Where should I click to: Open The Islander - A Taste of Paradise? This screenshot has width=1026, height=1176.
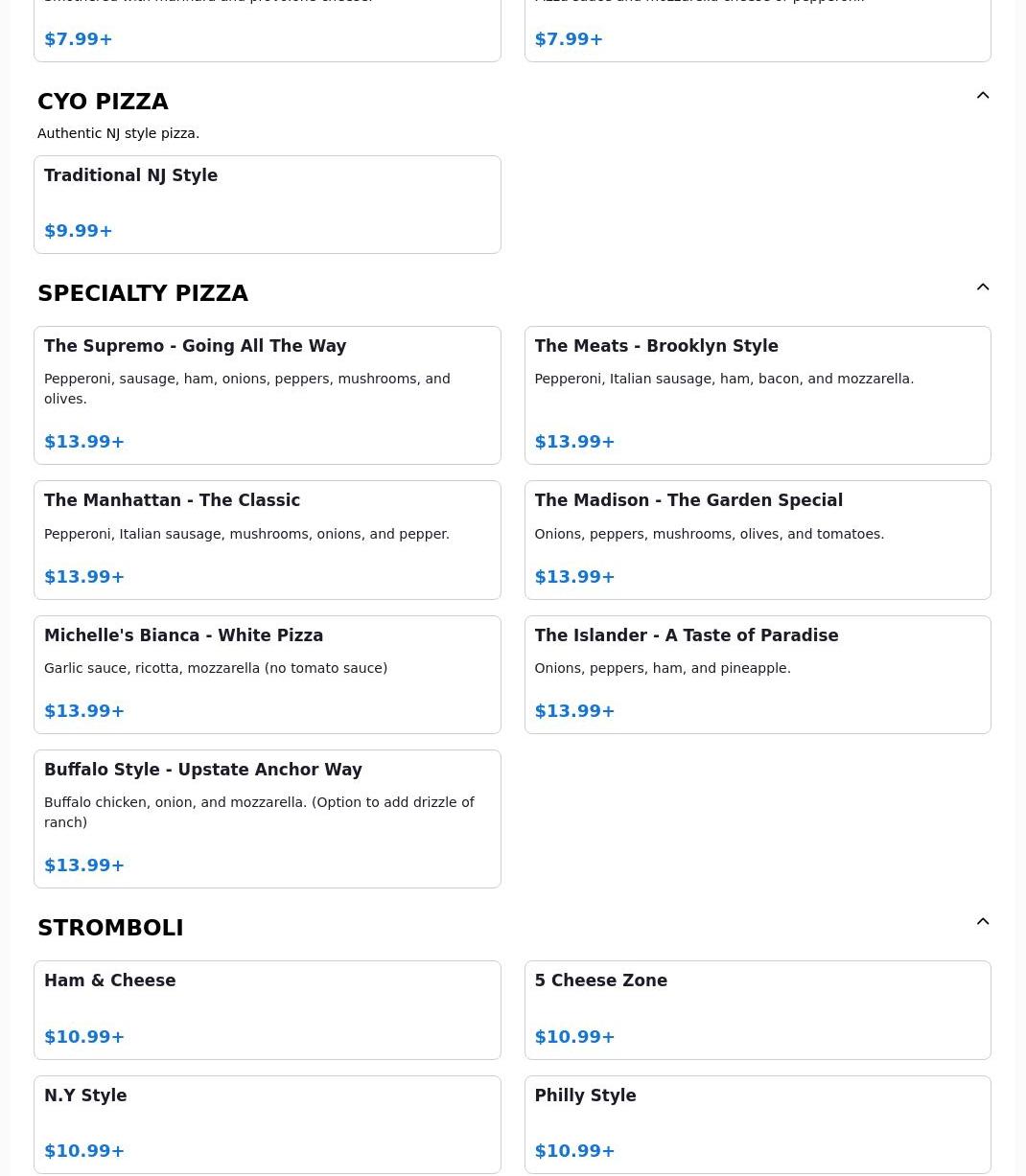coord(758,675)
